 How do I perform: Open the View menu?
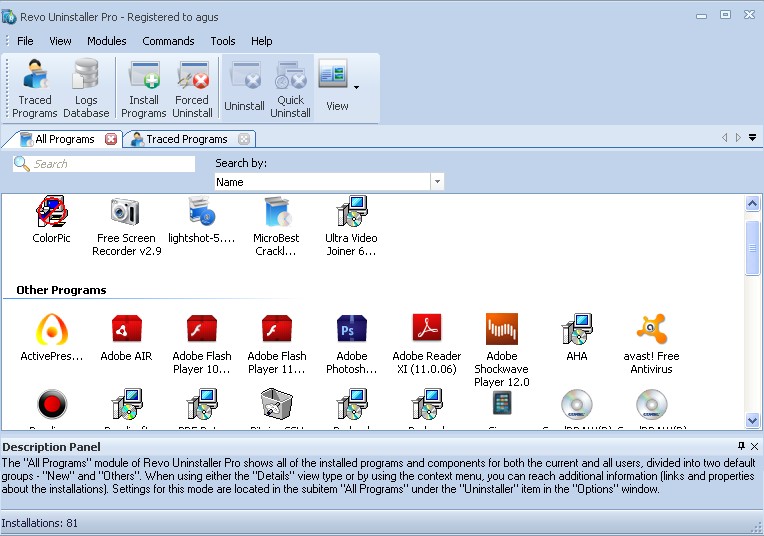tap(60, 41)
